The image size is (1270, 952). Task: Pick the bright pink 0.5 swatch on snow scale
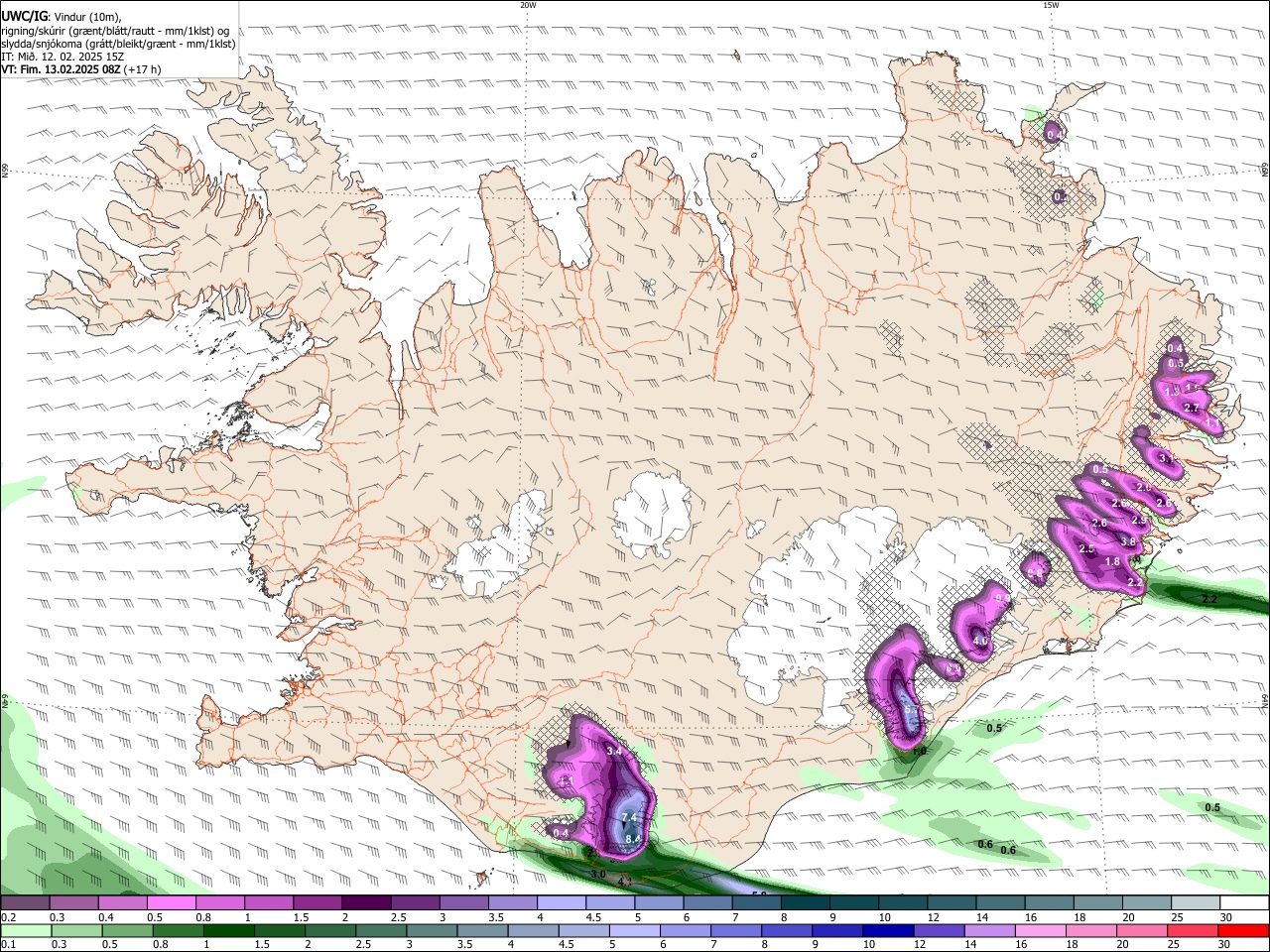[x=171, y=903]
